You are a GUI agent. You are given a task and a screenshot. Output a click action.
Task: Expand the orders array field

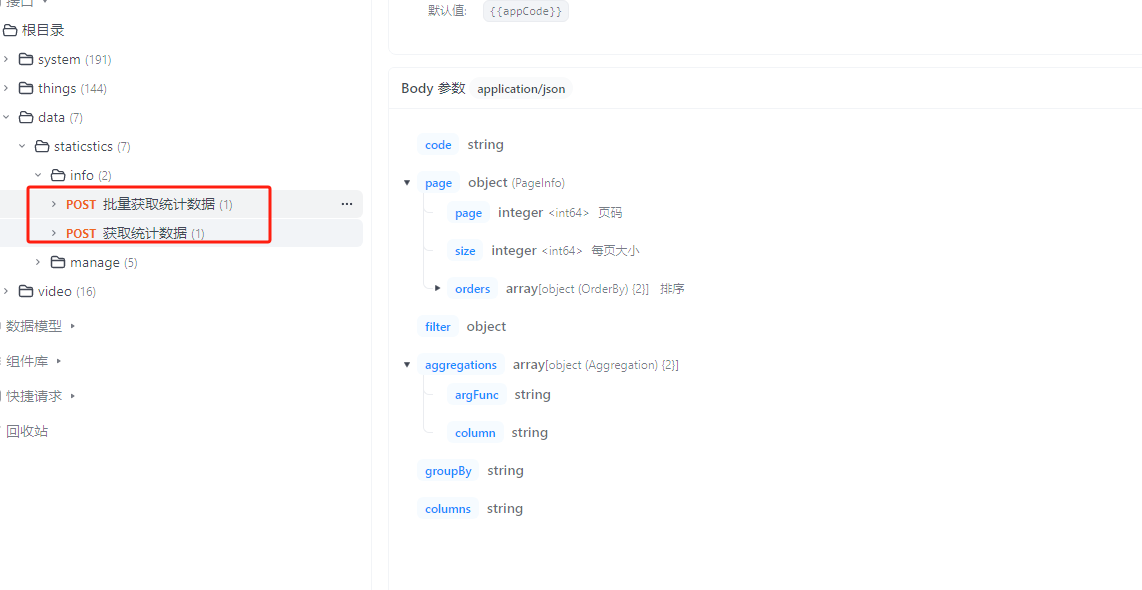tap(438, 289)
